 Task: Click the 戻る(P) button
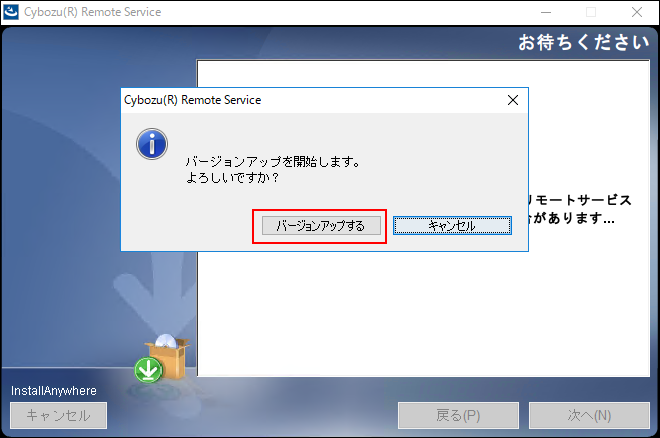click(x=458, y=416)
